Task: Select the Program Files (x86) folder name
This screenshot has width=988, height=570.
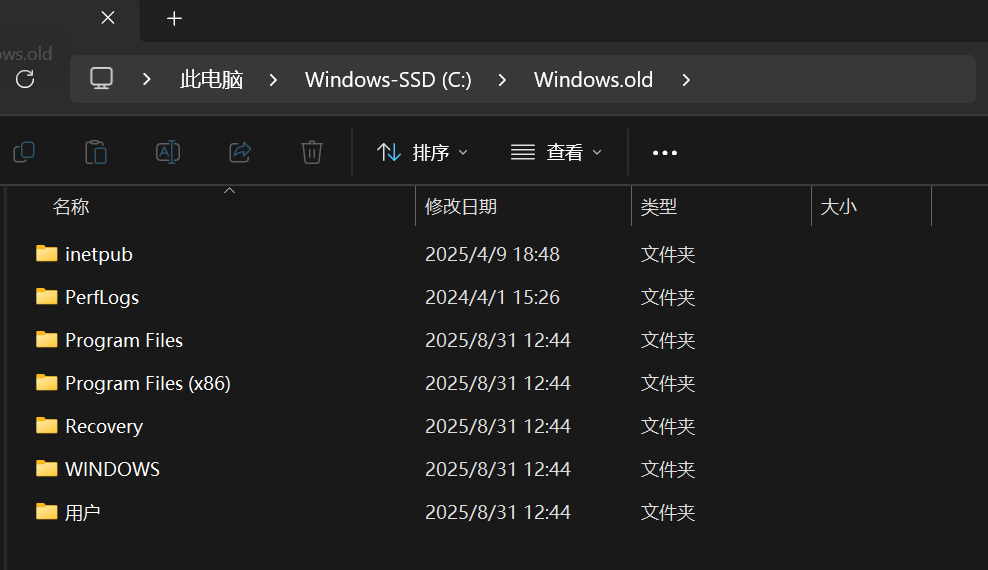Action: coord(148,383)
